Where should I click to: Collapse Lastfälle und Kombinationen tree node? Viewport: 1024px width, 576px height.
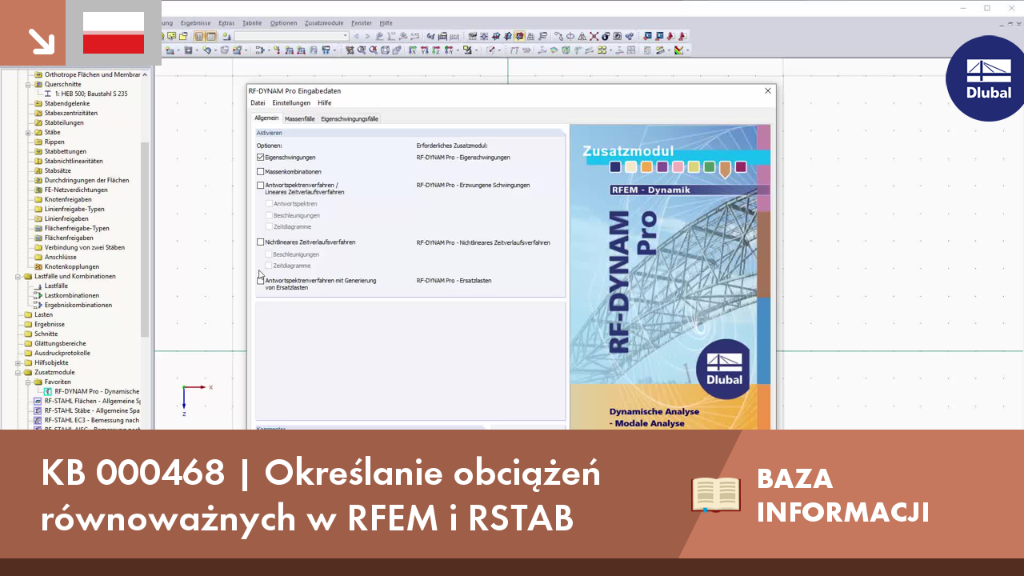click(x=18, y=276)
